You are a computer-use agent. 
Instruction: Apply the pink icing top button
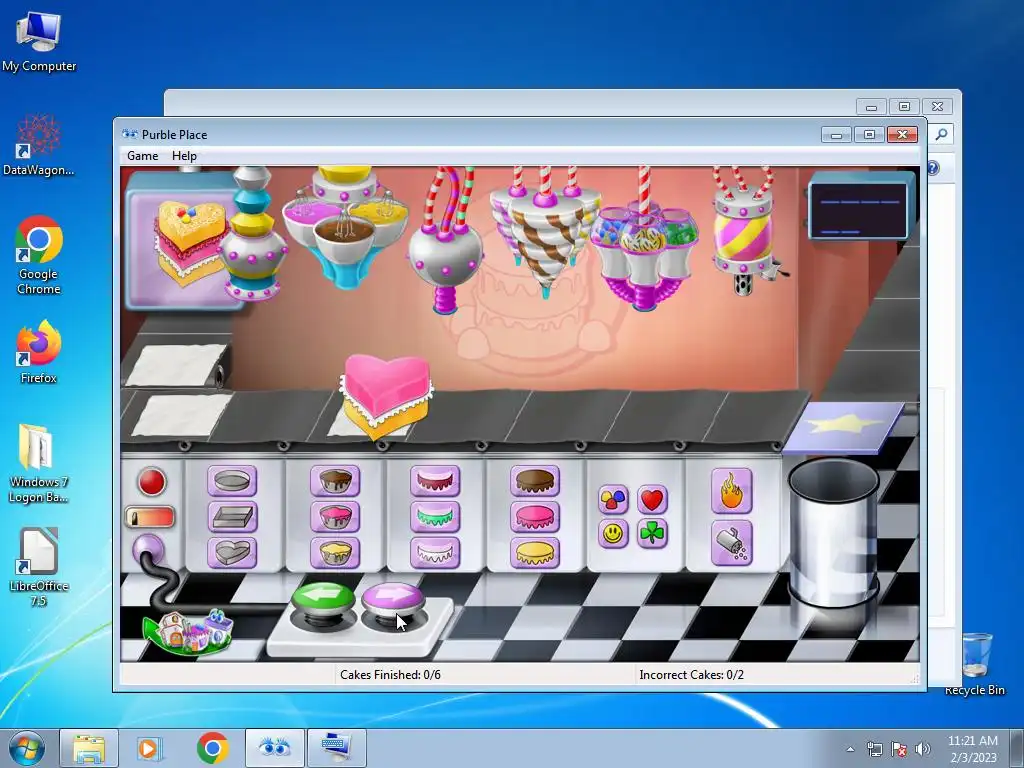click(535, 517)
